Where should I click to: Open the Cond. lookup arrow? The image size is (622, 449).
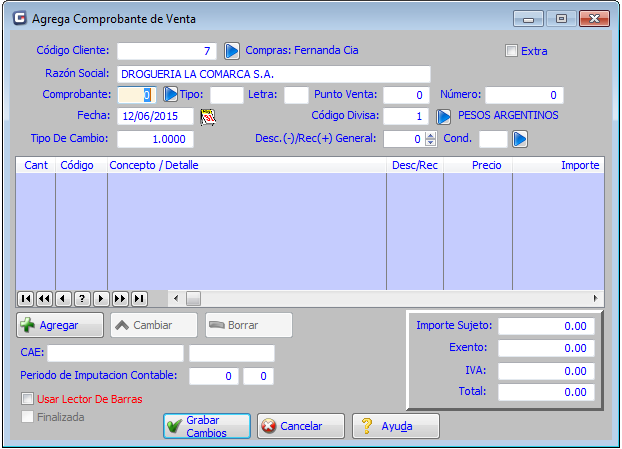coord(520,139)
